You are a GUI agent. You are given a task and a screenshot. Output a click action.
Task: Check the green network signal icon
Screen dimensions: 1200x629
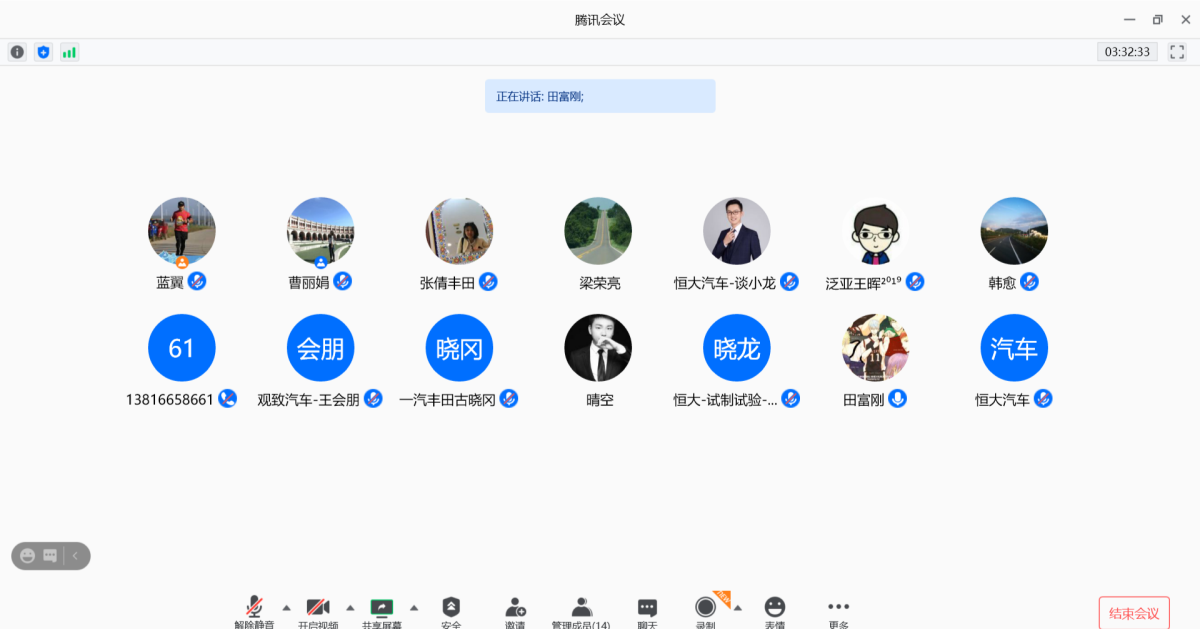[69, 52]
